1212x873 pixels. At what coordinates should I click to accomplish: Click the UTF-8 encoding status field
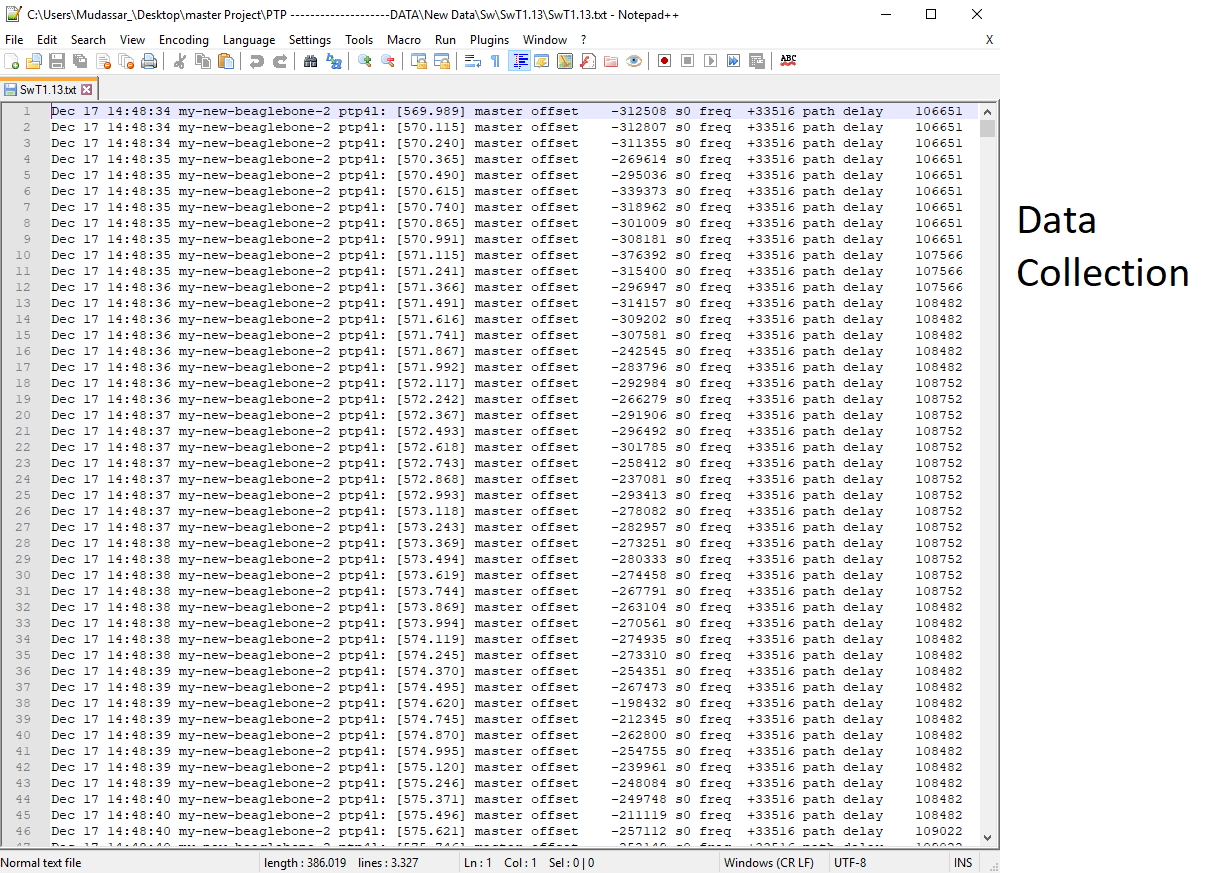[853, 863]
